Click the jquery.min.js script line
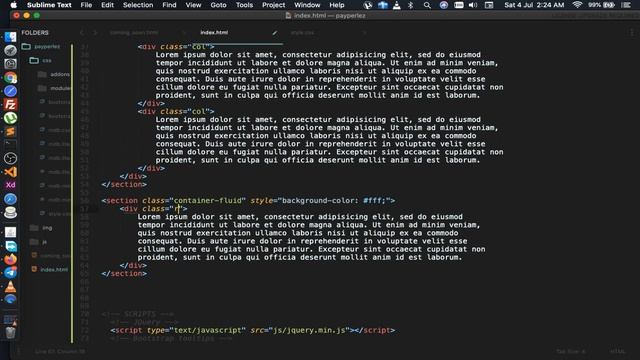This screenshot has width=640, height=360. (253, 330)
